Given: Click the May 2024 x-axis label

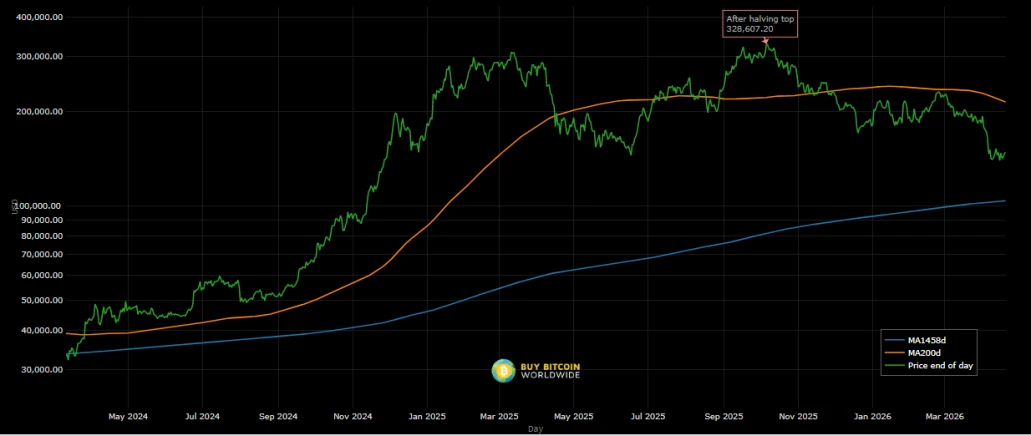Looking at the screenshot, I should pos(128,416).
